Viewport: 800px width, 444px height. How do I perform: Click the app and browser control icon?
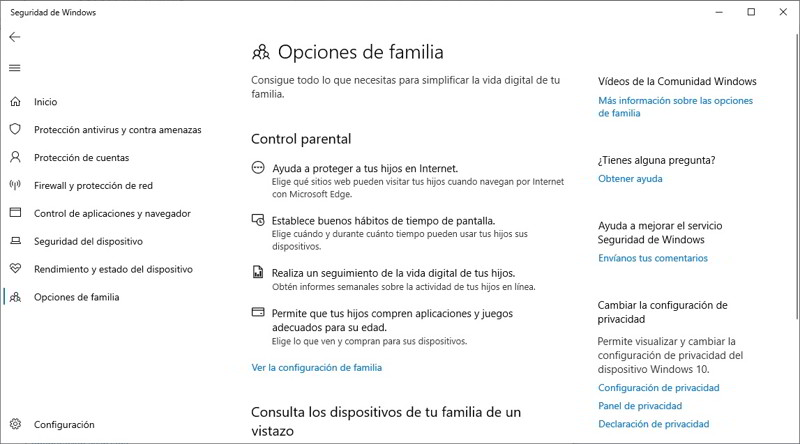(x=15, y=214)
